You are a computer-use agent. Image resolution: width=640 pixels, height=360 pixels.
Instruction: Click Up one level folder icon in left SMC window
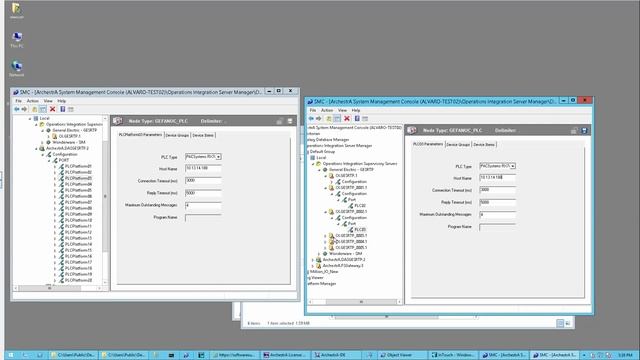35,109
